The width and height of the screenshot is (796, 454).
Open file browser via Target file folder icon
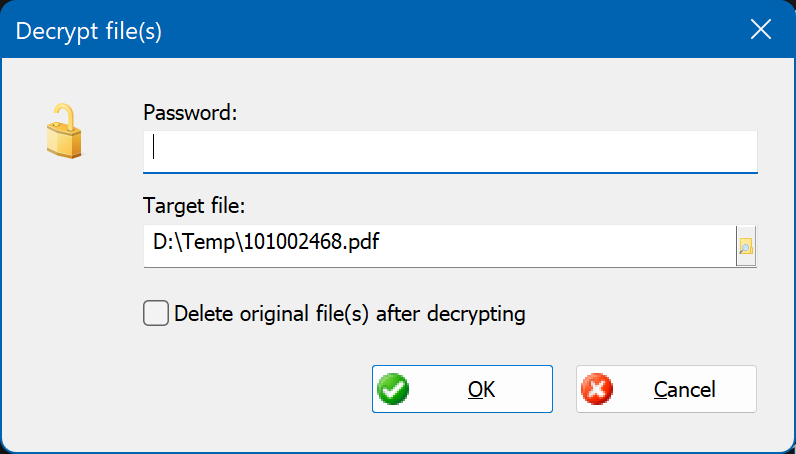[x=746, y=246]
